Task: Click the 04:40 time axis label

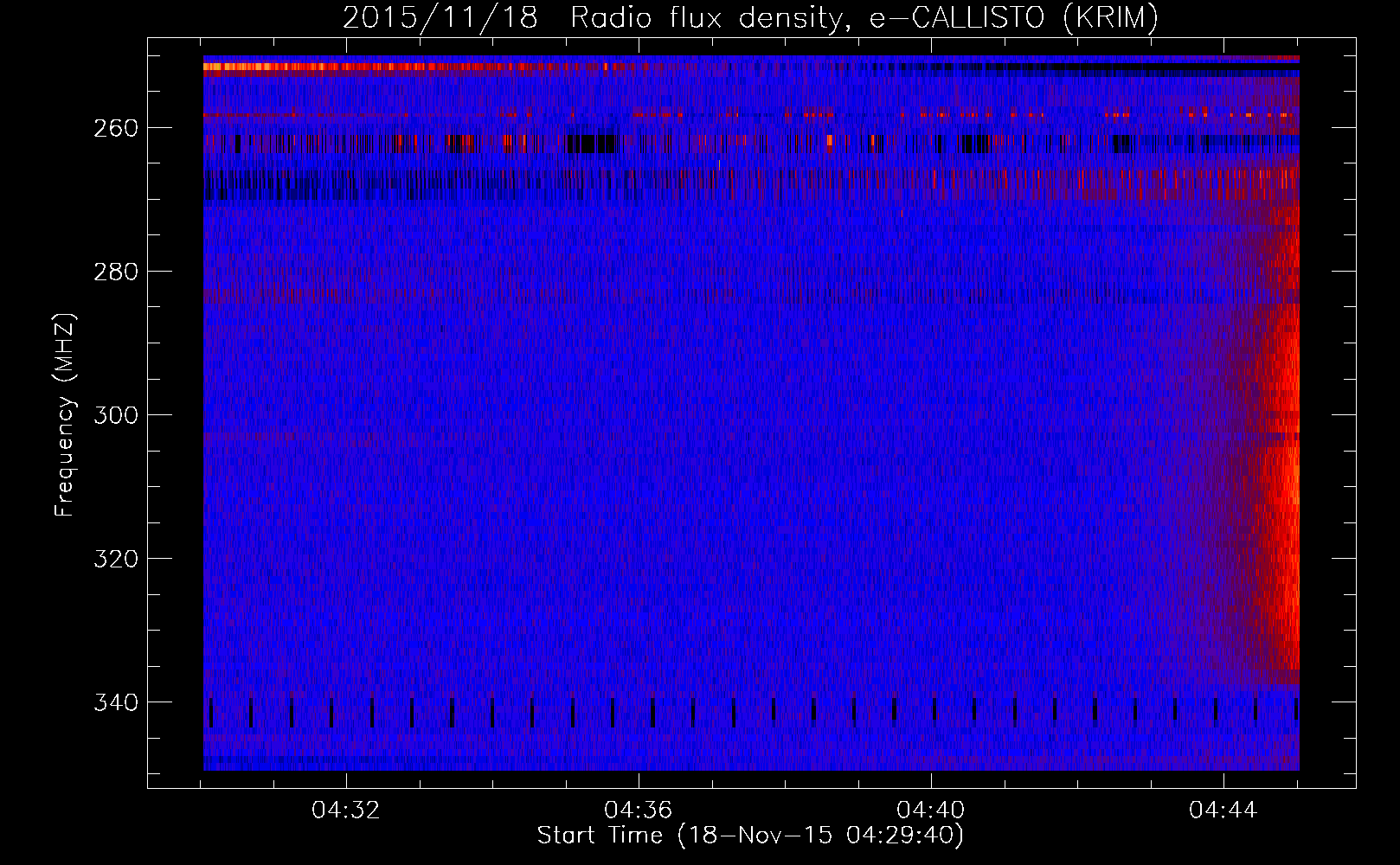Action: click(x=931, y=811)
